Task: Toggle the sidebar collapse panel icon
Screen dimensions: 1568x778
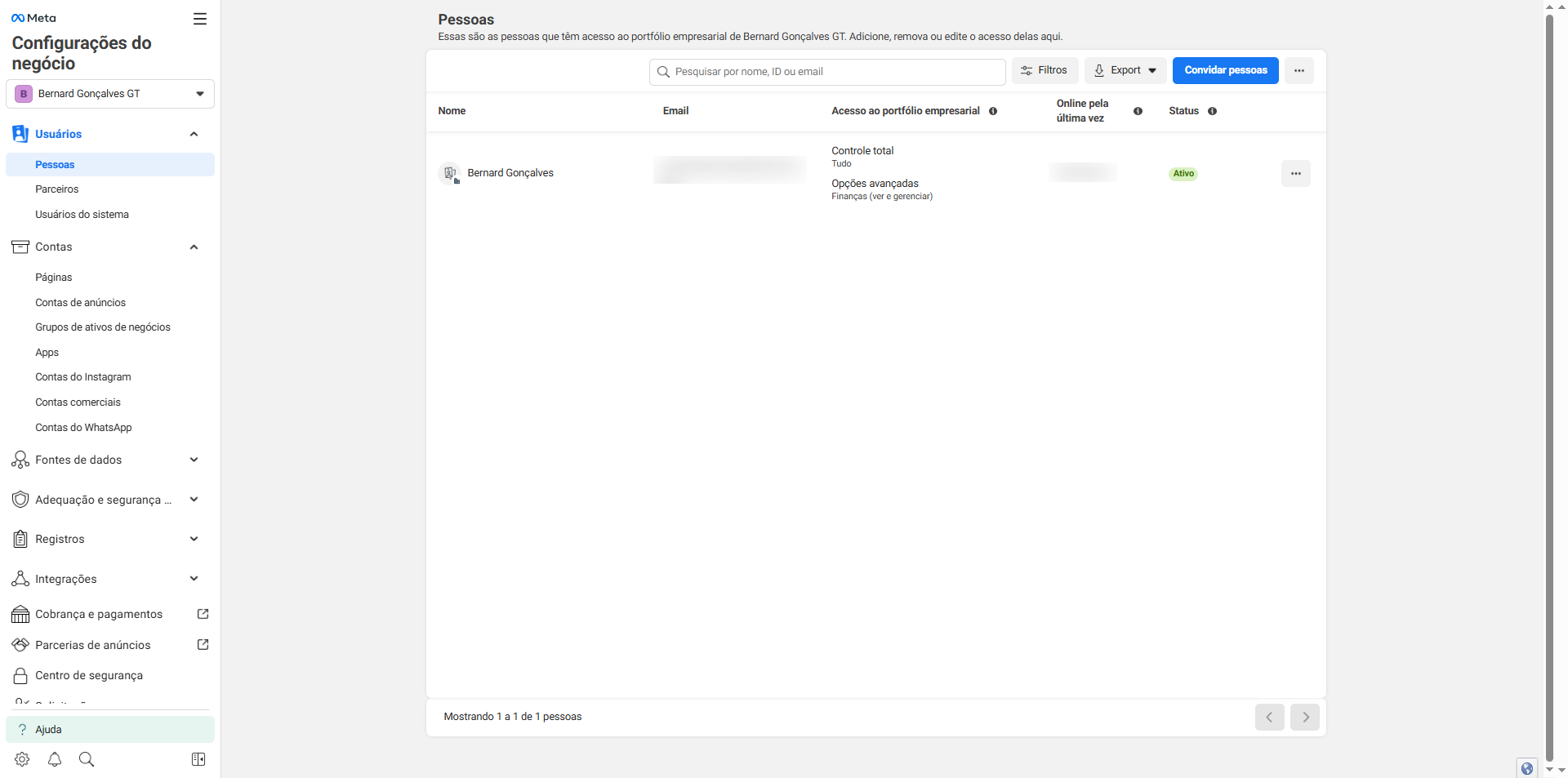Action: [198, 759]
